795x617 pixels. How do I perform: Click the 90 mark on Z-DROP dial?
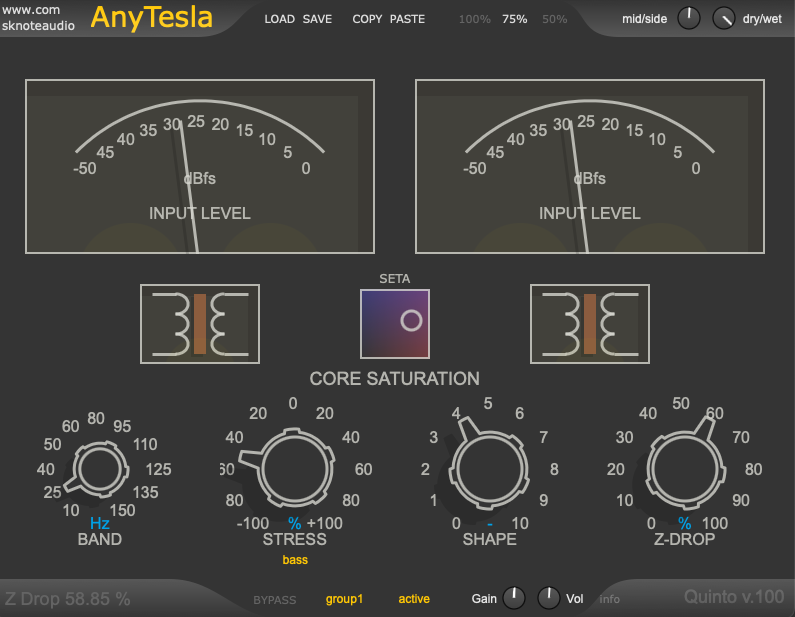click(x=741, y=500)
